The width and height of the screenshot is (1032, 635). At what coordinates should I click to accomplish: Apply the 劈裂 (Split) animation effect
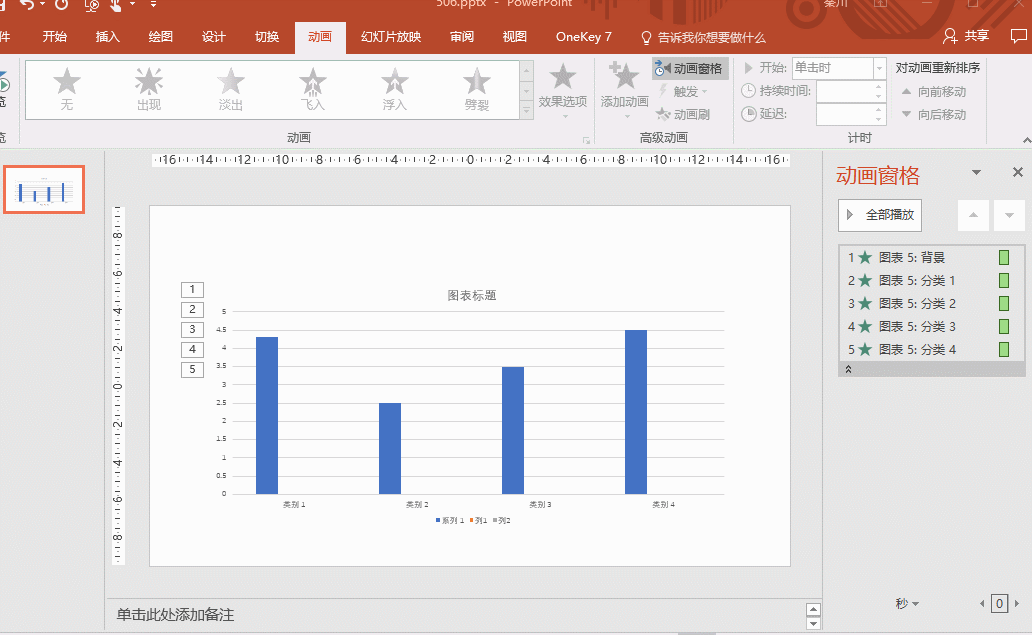pos(477,88)
